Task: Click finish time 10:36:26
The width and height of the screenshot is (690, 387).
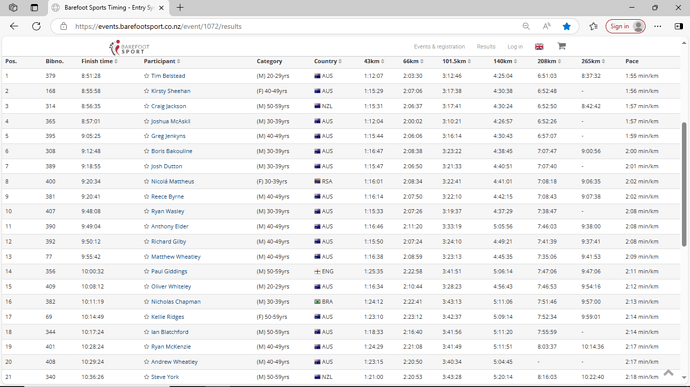Action: coord(92,377)
